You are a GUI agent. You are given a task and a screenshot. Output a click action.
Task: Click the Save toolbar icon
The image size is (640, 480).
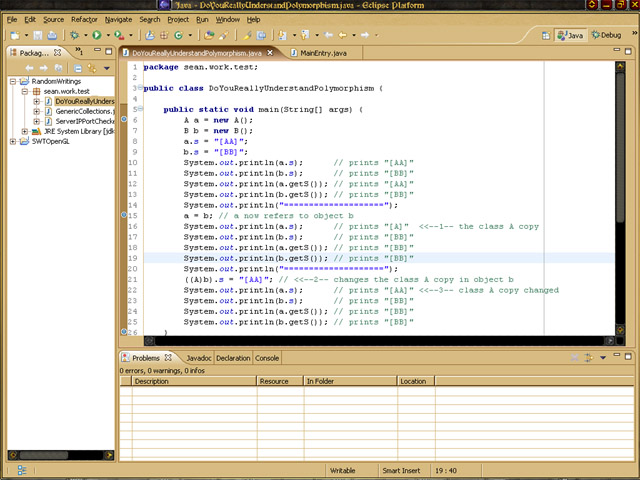38,36
